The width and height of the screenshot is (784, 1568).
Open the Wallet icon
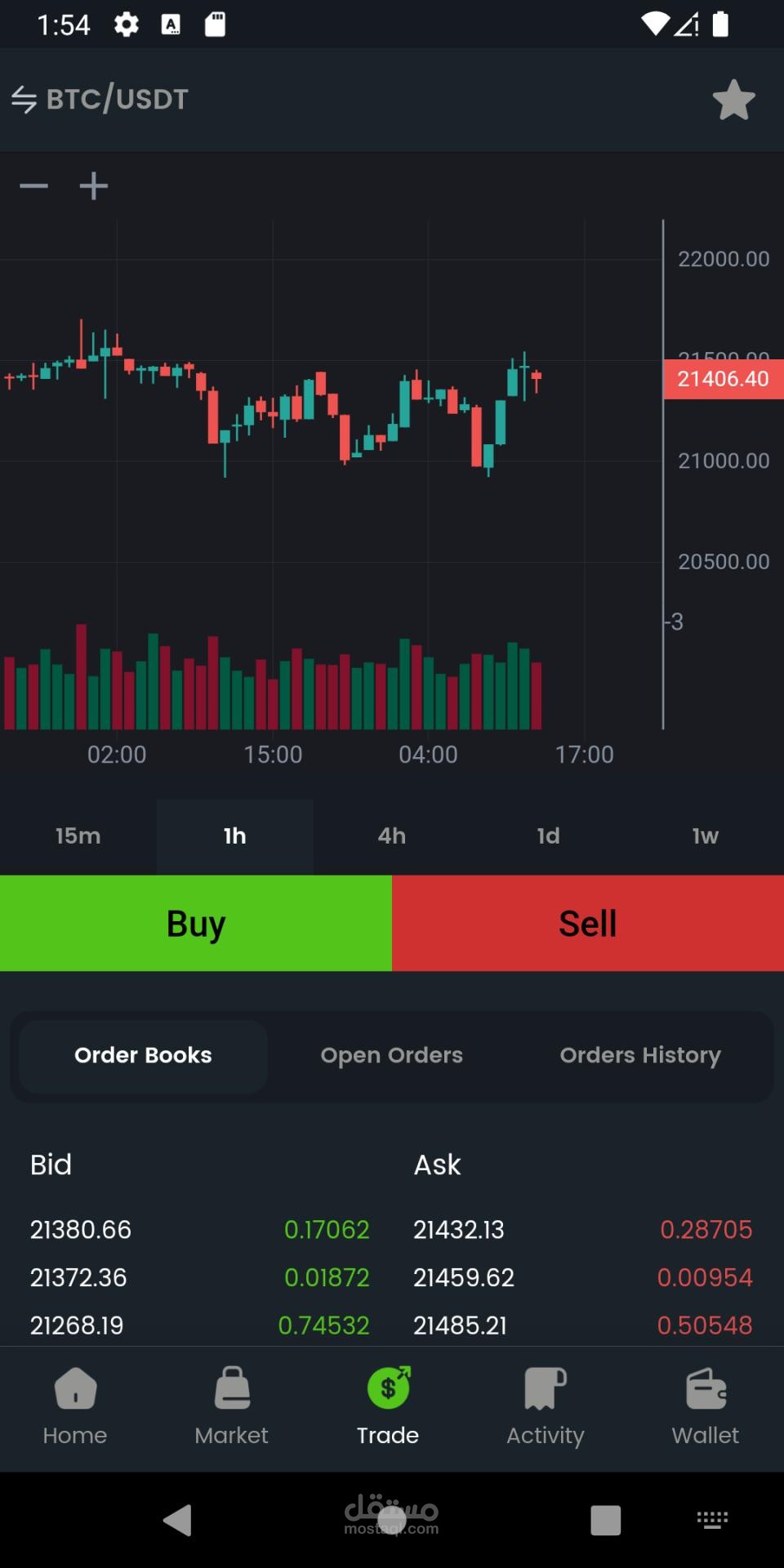(706, 1388)
